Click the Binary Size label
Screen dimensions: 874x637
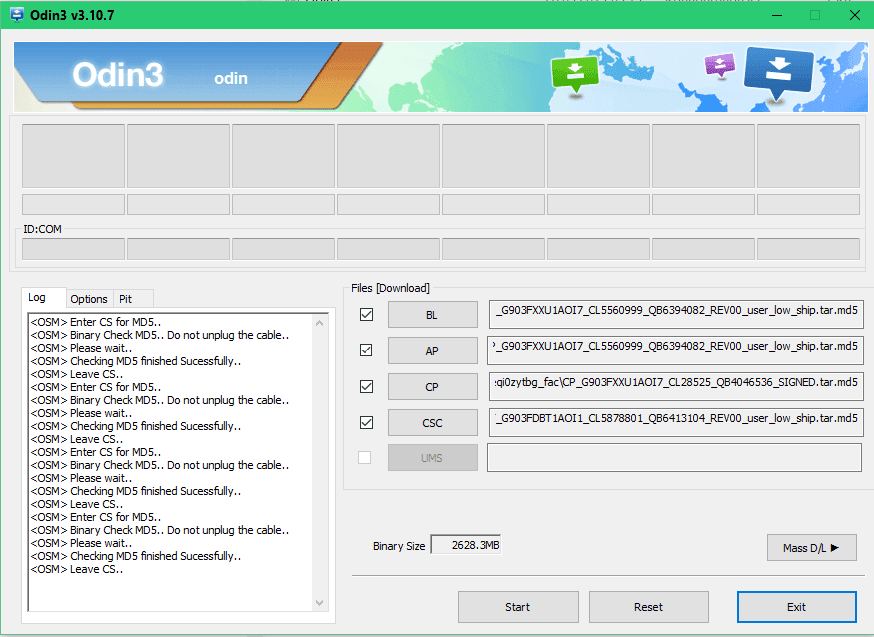coord(399,546)
